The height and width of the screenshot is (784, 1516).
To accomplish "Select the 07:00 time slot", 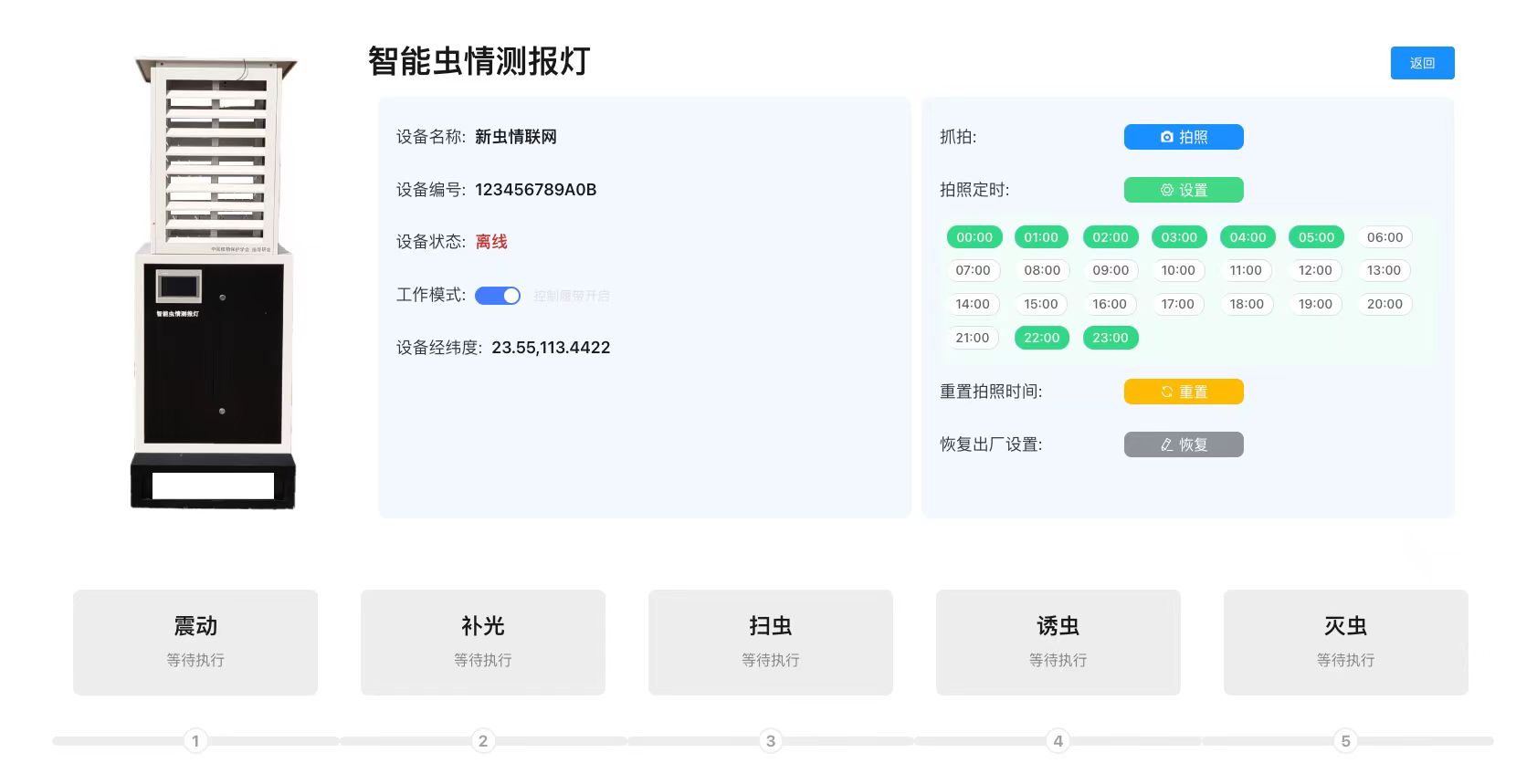I will 973,270.
